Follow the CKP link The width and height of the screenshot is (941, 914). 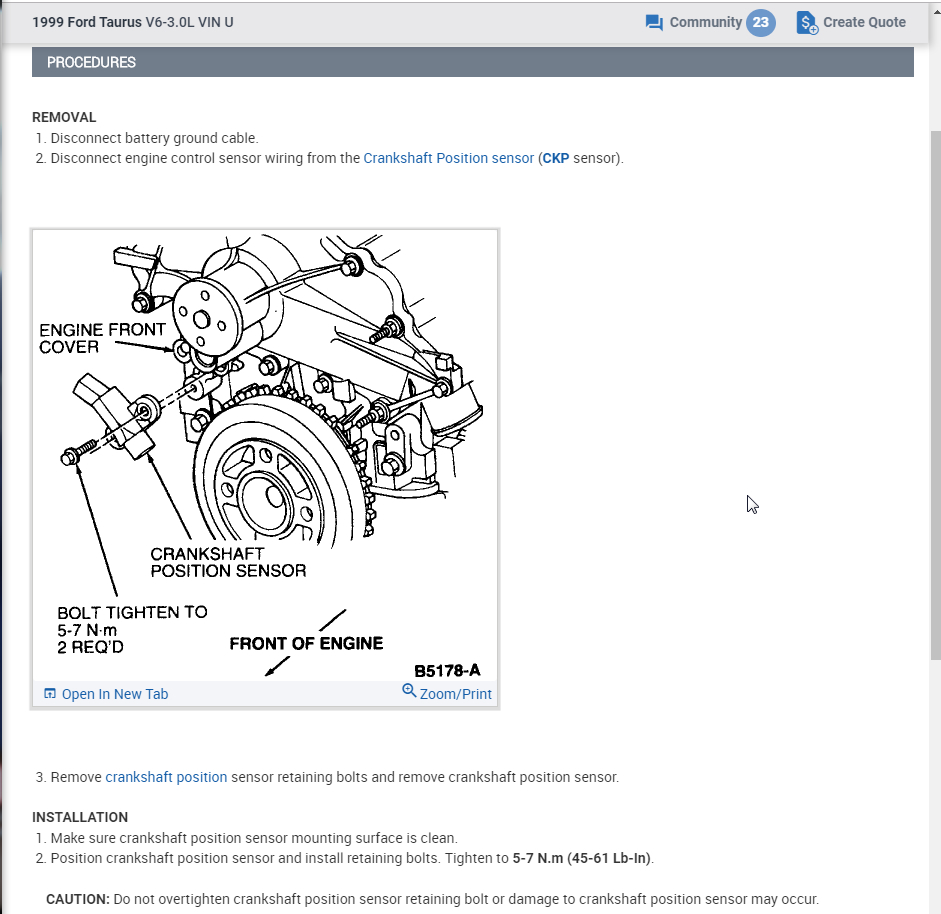(x=556, y=158)
